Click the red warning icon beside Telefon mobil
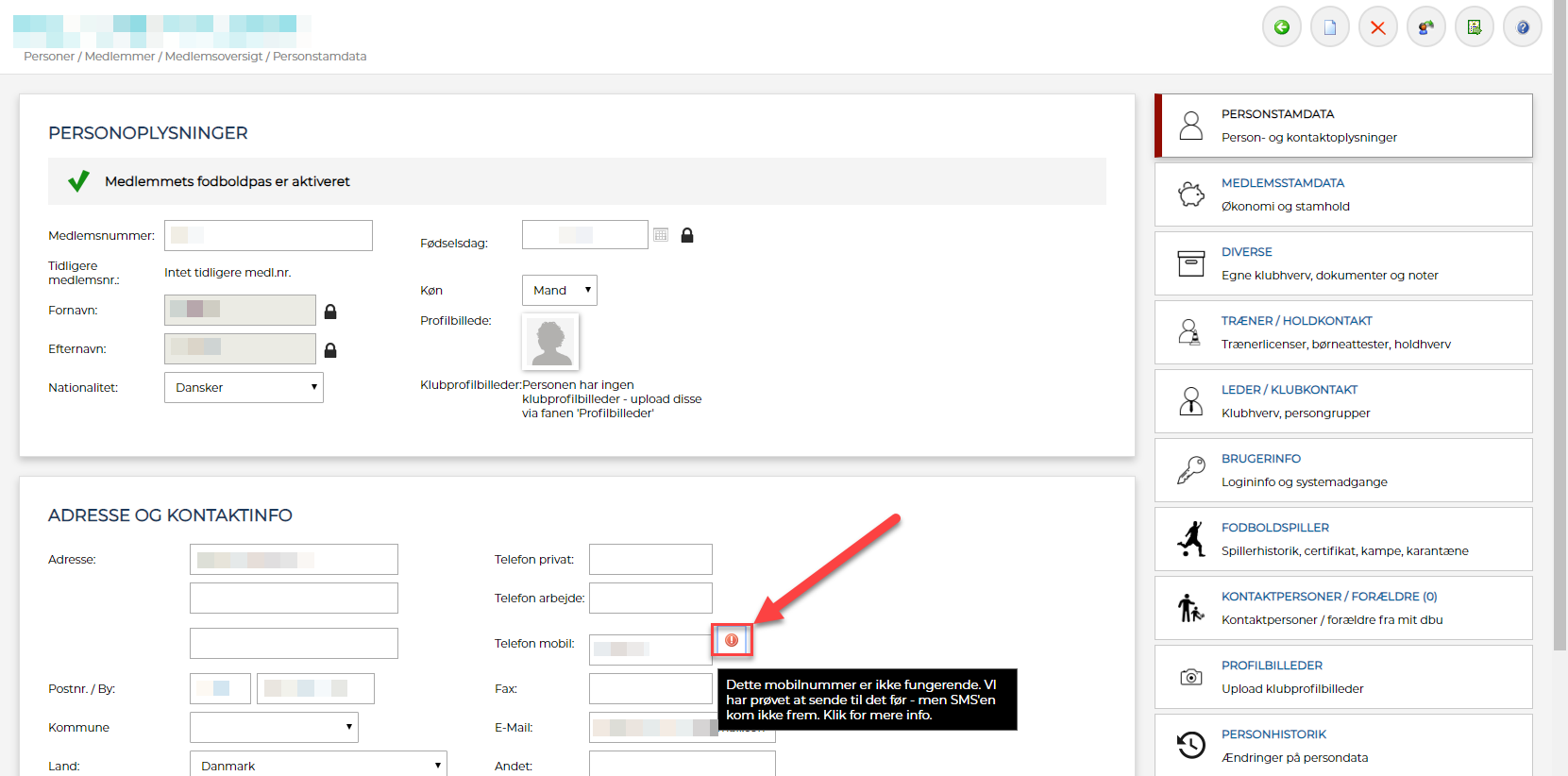The image size is (1568, 776). pos(732,640)
